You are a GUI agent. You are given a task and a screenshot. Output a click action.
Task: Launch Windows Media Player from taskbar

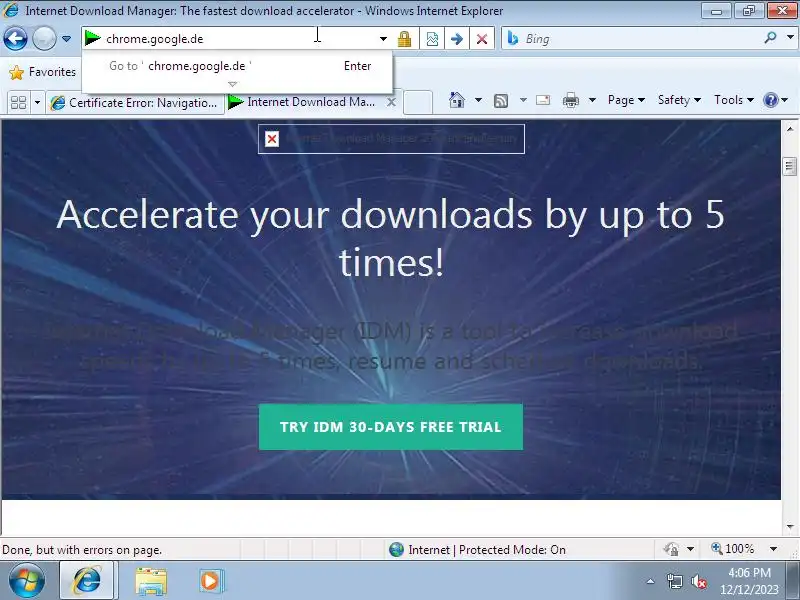[x=210, y=581]
